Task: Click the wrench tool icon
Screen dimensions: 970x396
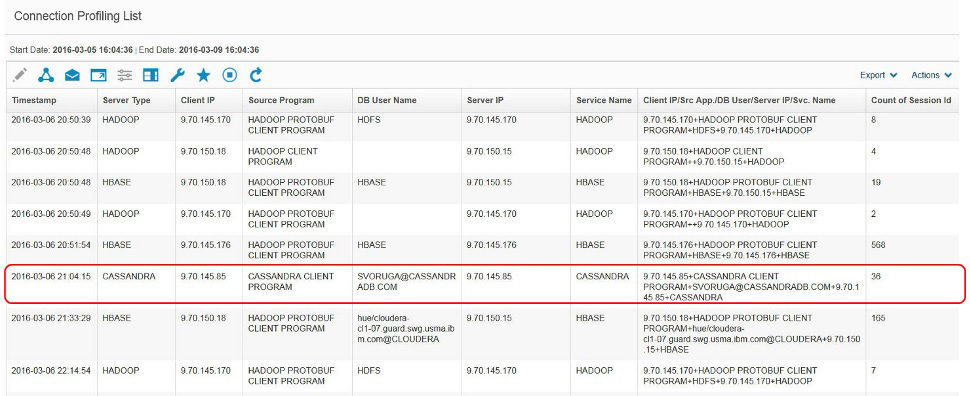Action: [177, 75]
